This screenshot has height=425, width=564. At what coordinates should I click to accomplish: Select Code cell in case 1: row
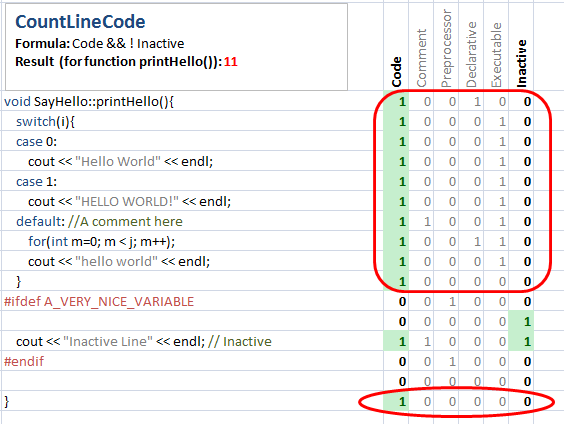(396, 182)
